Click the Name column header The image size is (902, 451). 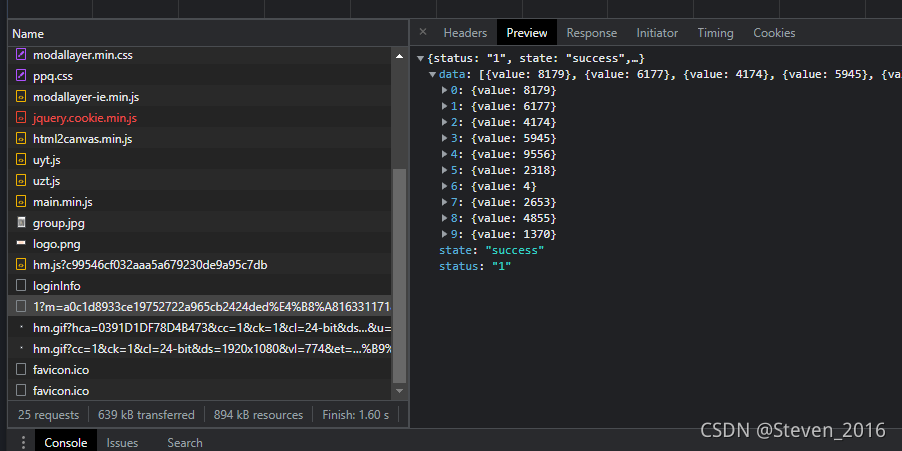coord(208,33)
